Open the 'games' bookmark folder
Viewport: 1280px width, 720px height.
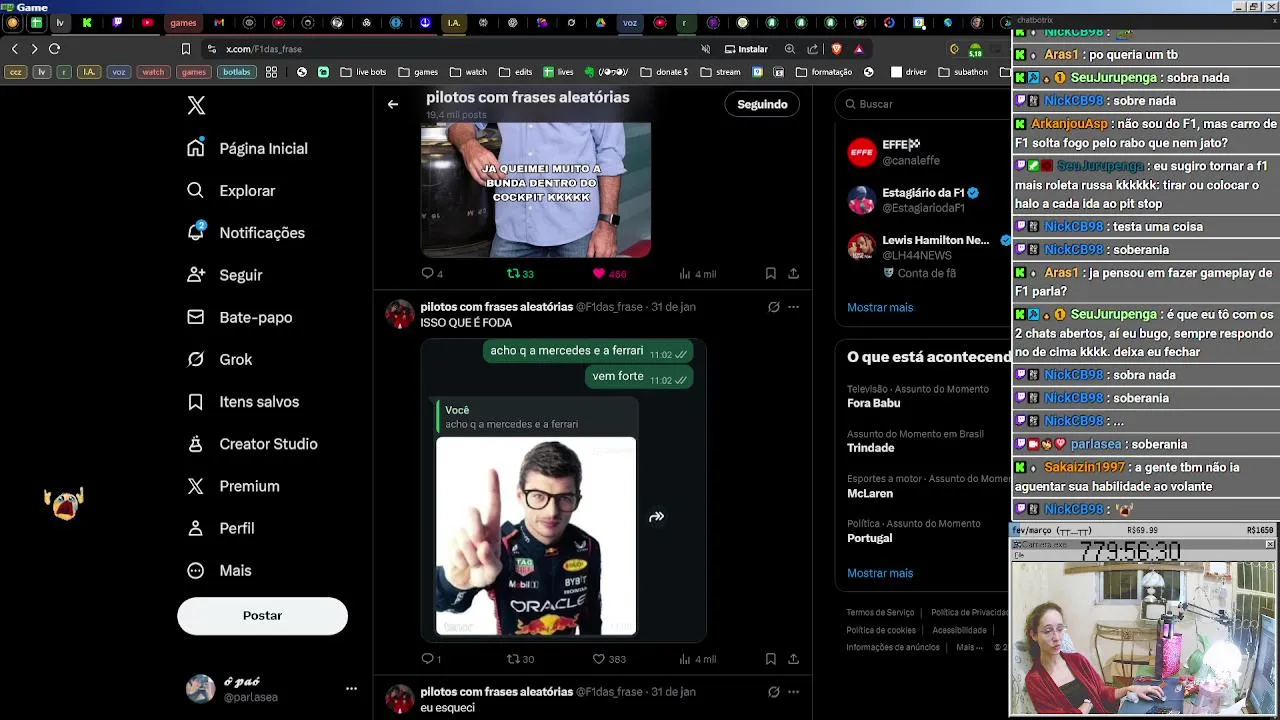(418, 72)
